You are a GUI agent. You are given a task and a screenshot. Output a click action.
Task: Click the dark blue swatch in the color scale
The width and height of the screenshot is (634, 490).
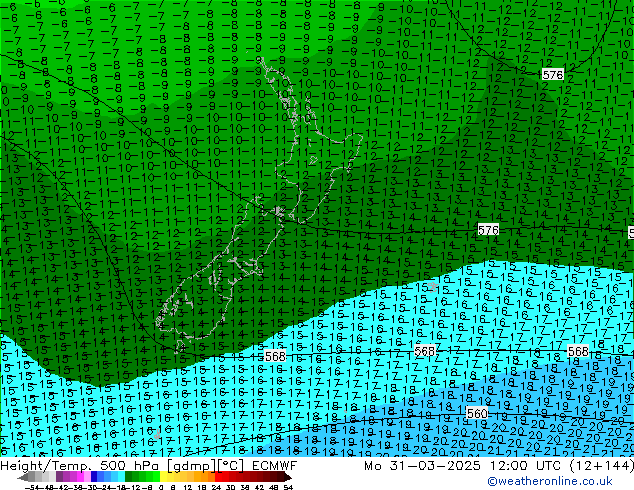point(94,477)
